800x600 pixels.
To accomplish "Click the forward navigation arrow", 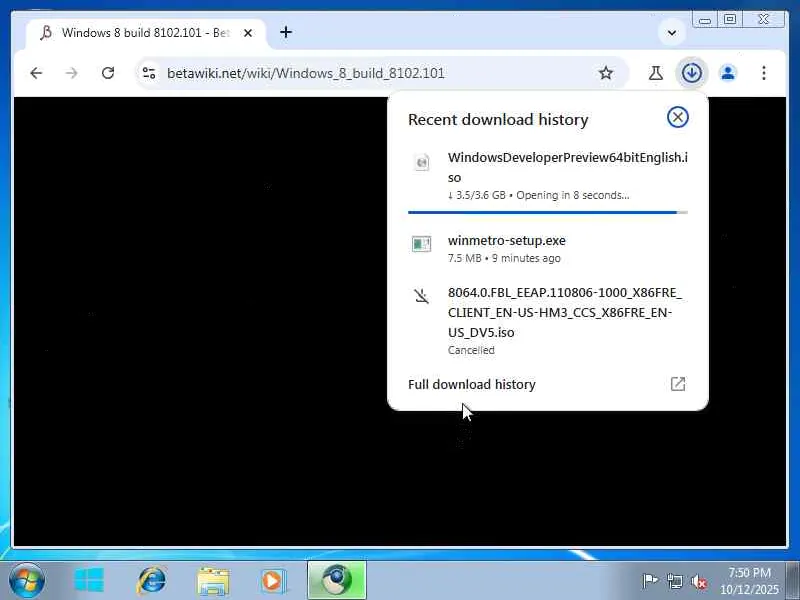I will 71,73.
